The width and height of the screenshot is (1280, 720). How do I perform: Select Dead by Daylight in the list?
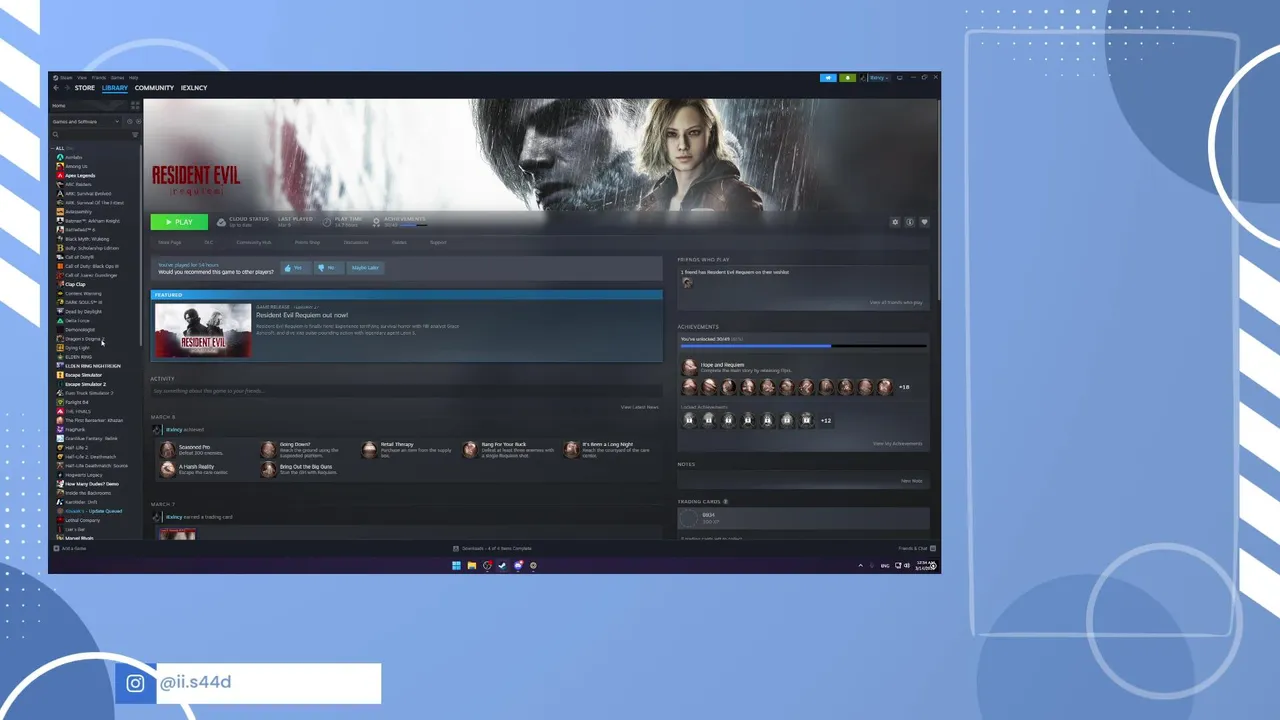coord(83,311)
